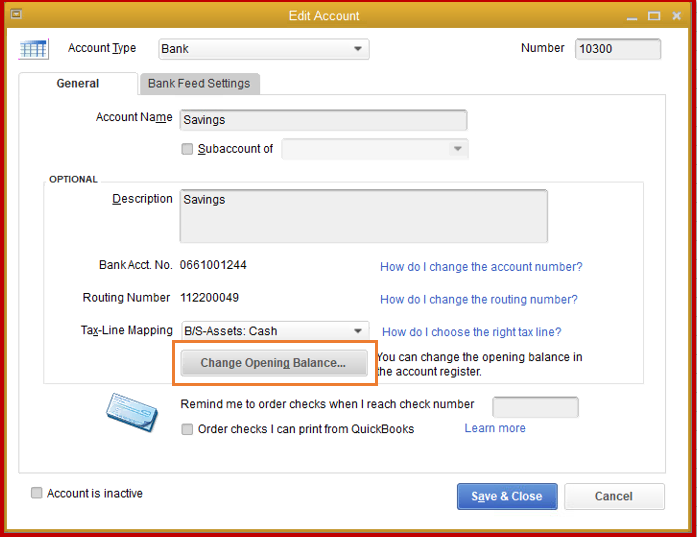The width and height of the screenshot is (697, 537).
Task: Switch to Bank Feed Settings tab
Action: [x=199, y=84]
